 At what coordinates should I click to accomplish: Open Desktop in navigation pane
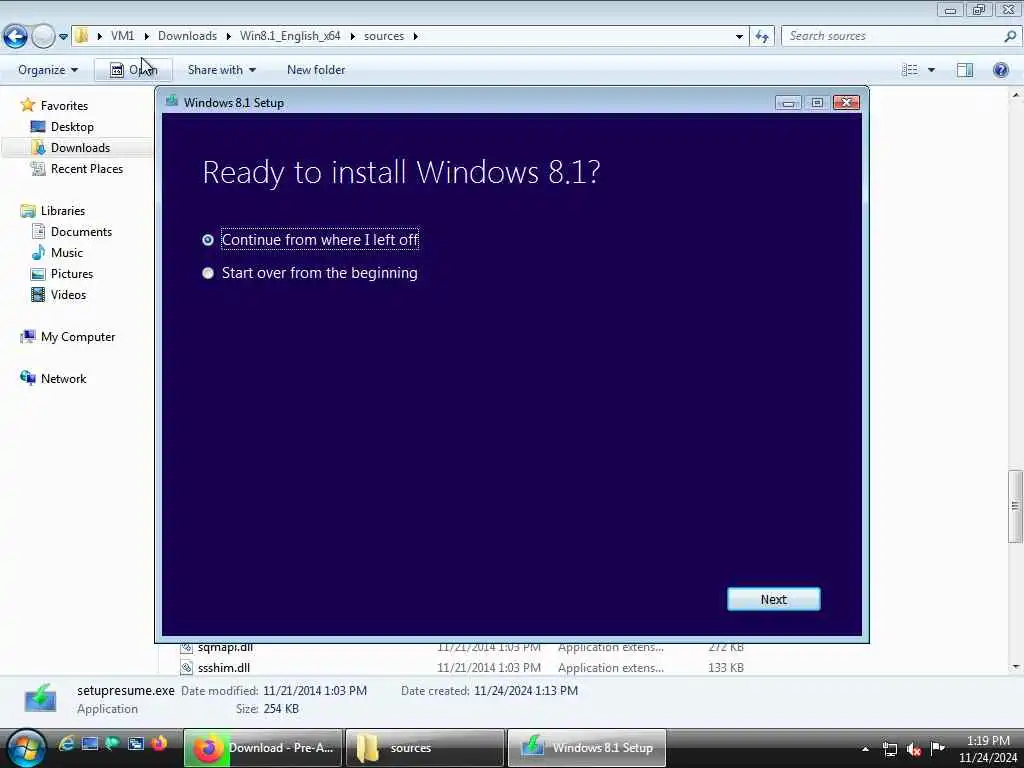pyautogui.click(x=72, y=127)
